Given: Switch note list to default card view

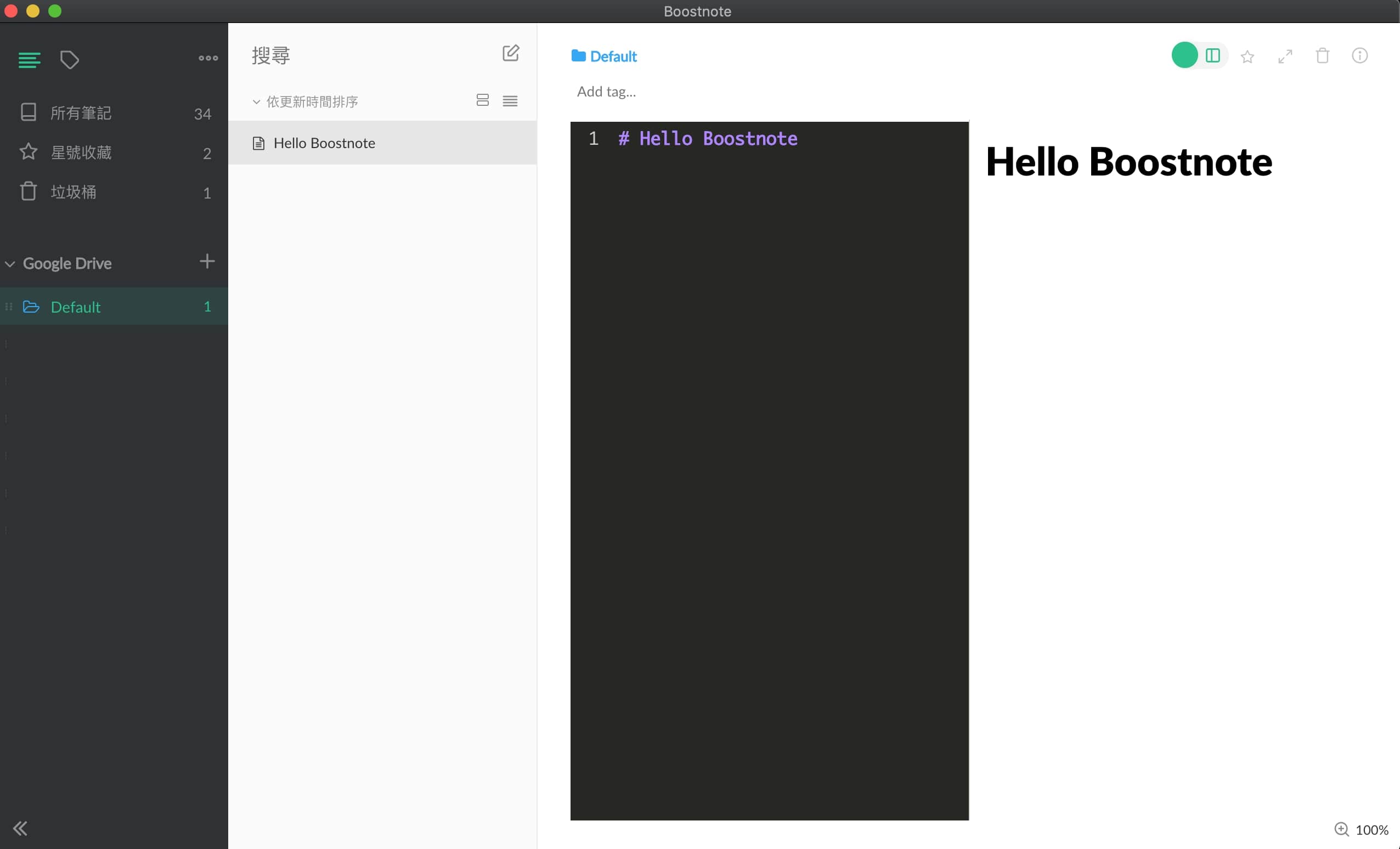Looking at the screenshot, I should tap(482, 100).
